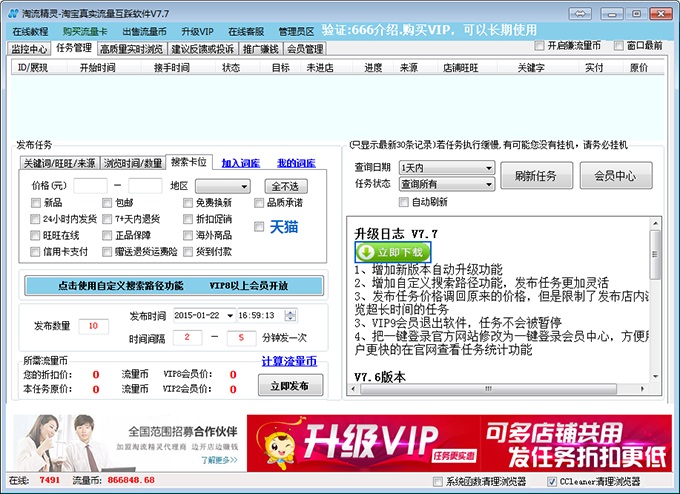Open the 全国范围招募合作伙伴 banner

coord(127,443)
